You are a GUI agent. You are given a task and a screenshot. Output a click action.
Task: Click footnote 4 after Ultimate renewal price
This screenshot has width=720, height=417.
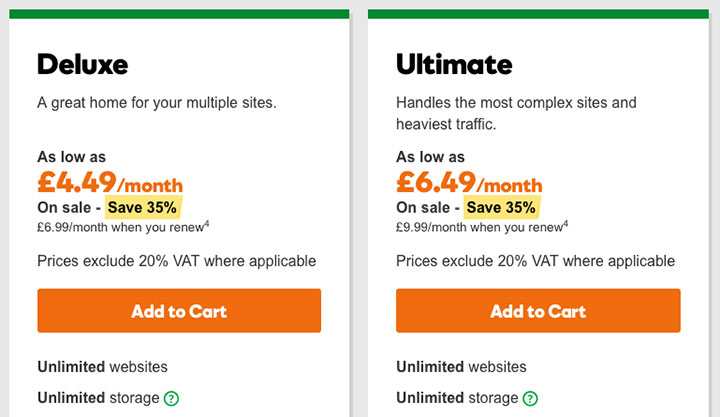[566, 224]
